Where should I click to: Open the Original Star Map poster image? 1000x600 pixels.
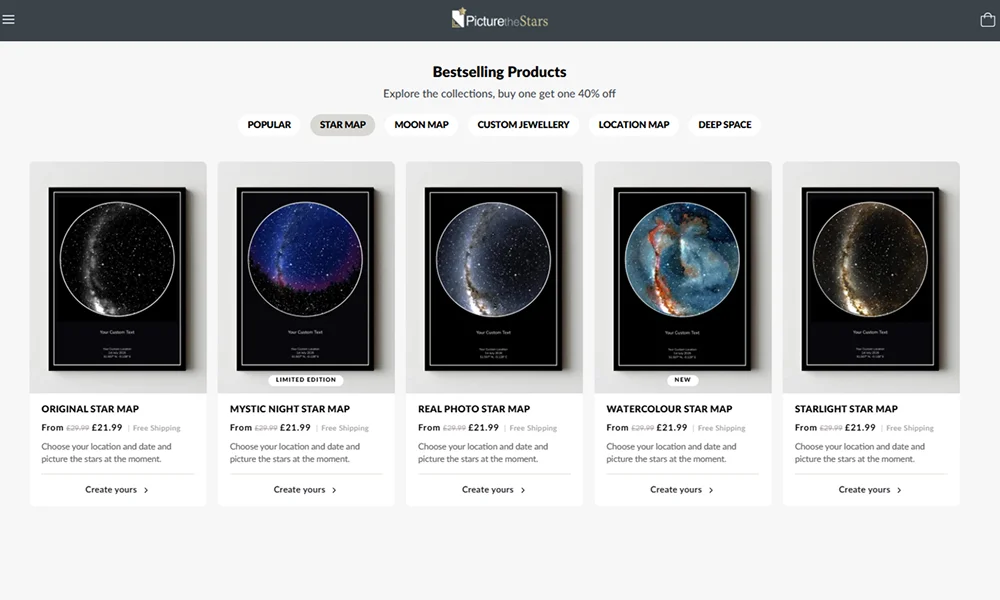click(118, 277)
